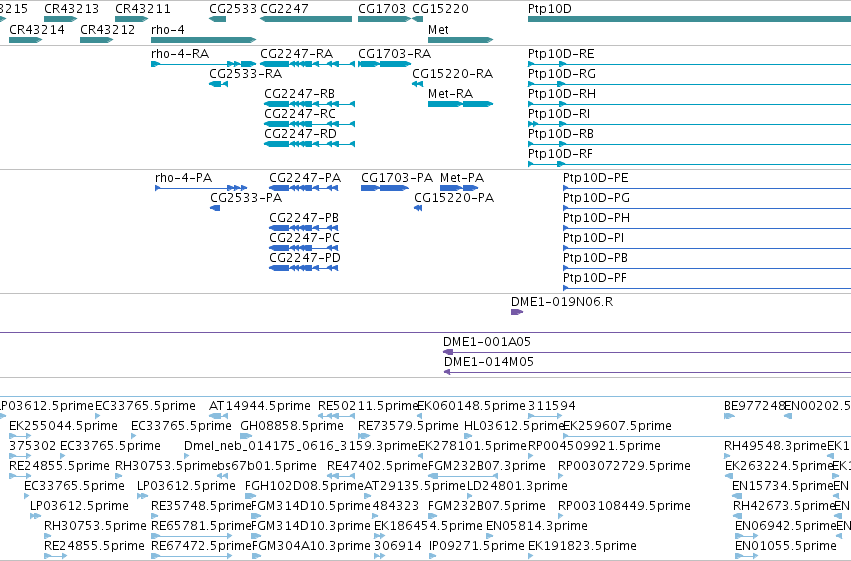The image size is (851, 561).
Task: Select the CR43211 gene feature
Action: [131, 19]
